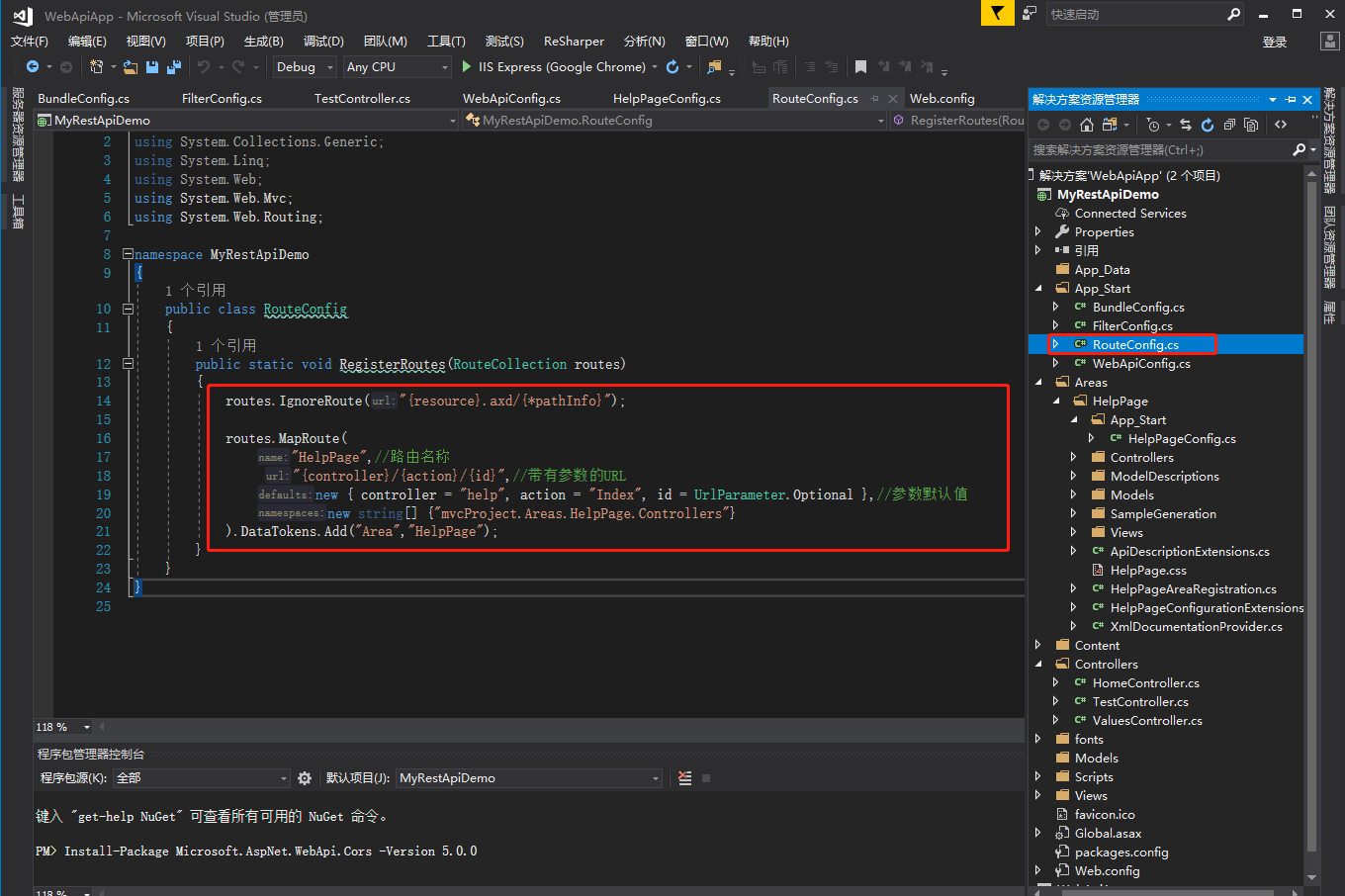Collapse the namespace MyRestApiDemo code block
Viewport: 1345px width, 896px height.
(128, 254)
